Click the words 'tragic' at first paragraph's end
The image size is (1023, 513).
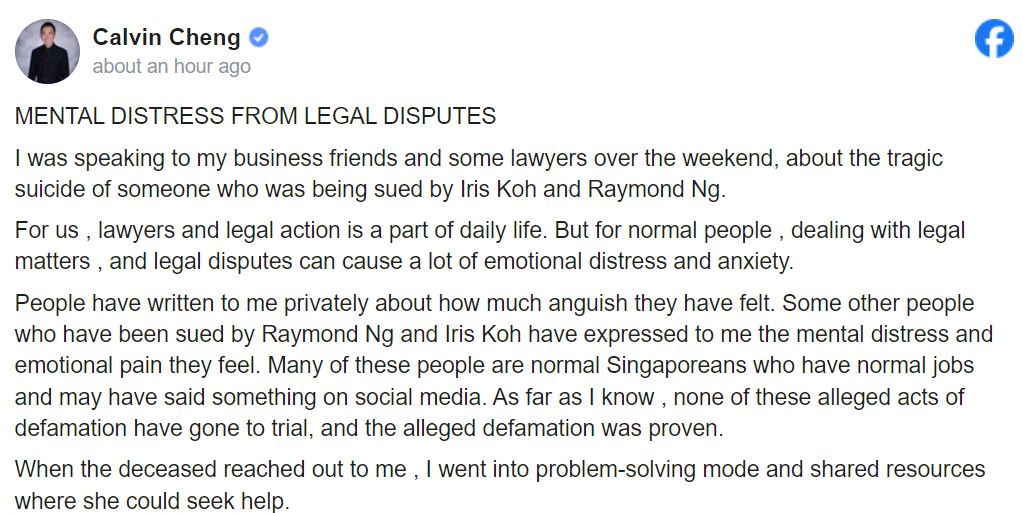(912, 158)
